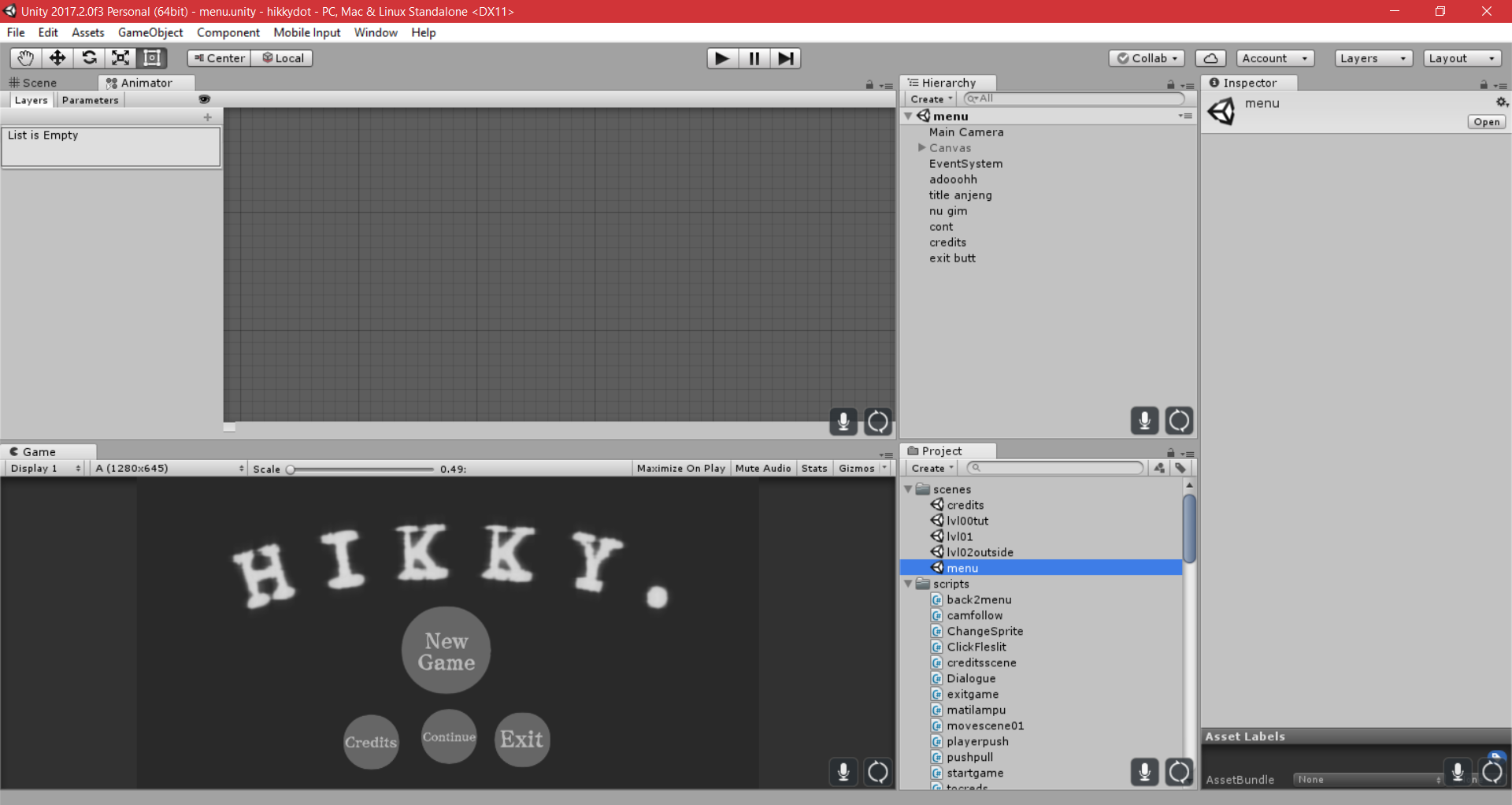Click the Credits button in Game view

click(371, 742)
